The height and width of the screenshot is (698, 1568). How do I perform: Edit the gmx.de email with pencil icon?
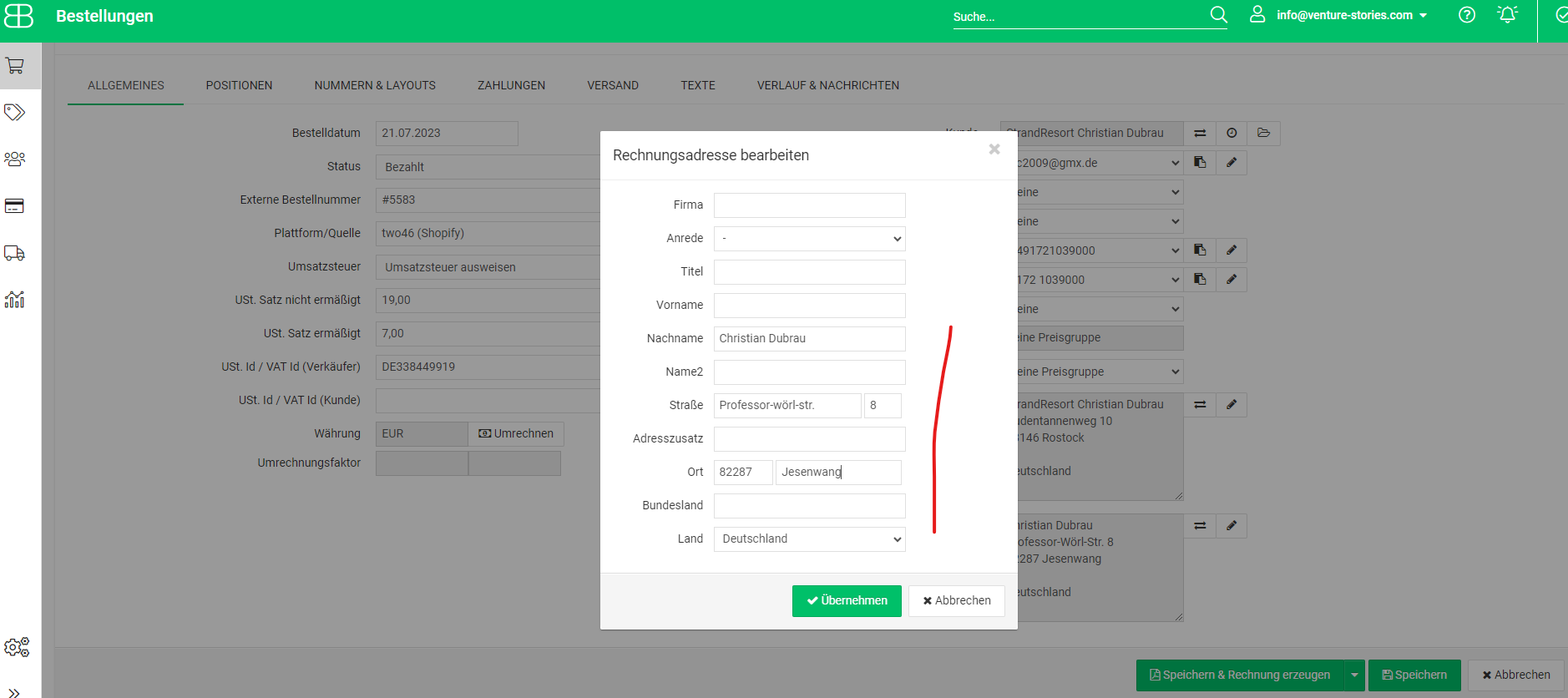[1232, 163]
